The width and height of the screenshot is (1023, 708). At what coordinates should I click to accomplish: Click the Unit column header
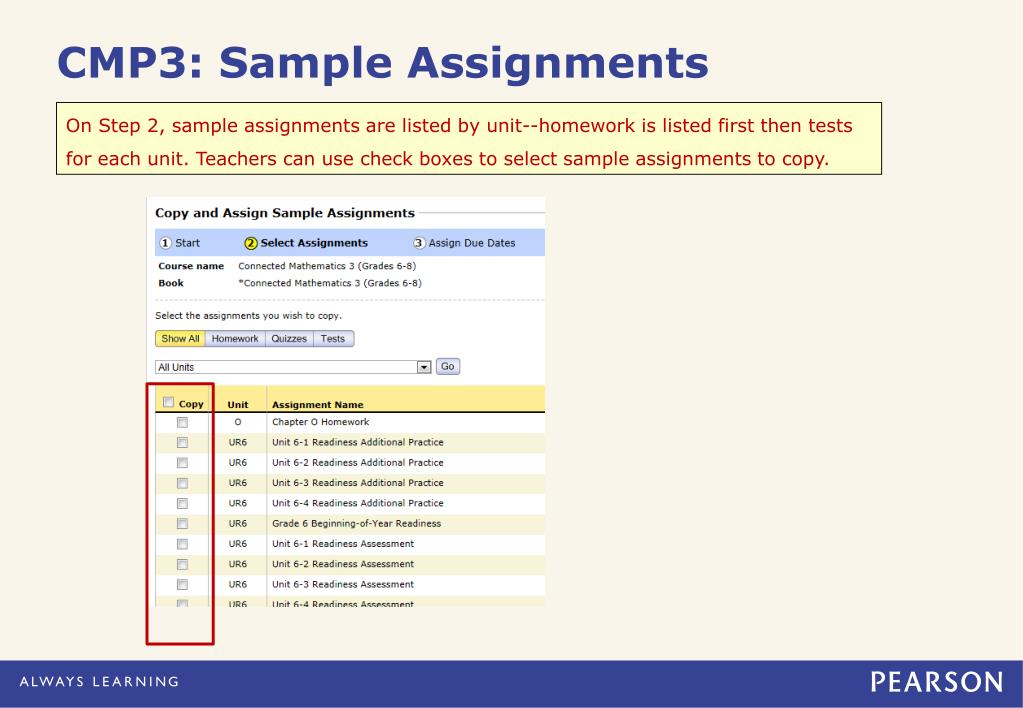[237, 405]
